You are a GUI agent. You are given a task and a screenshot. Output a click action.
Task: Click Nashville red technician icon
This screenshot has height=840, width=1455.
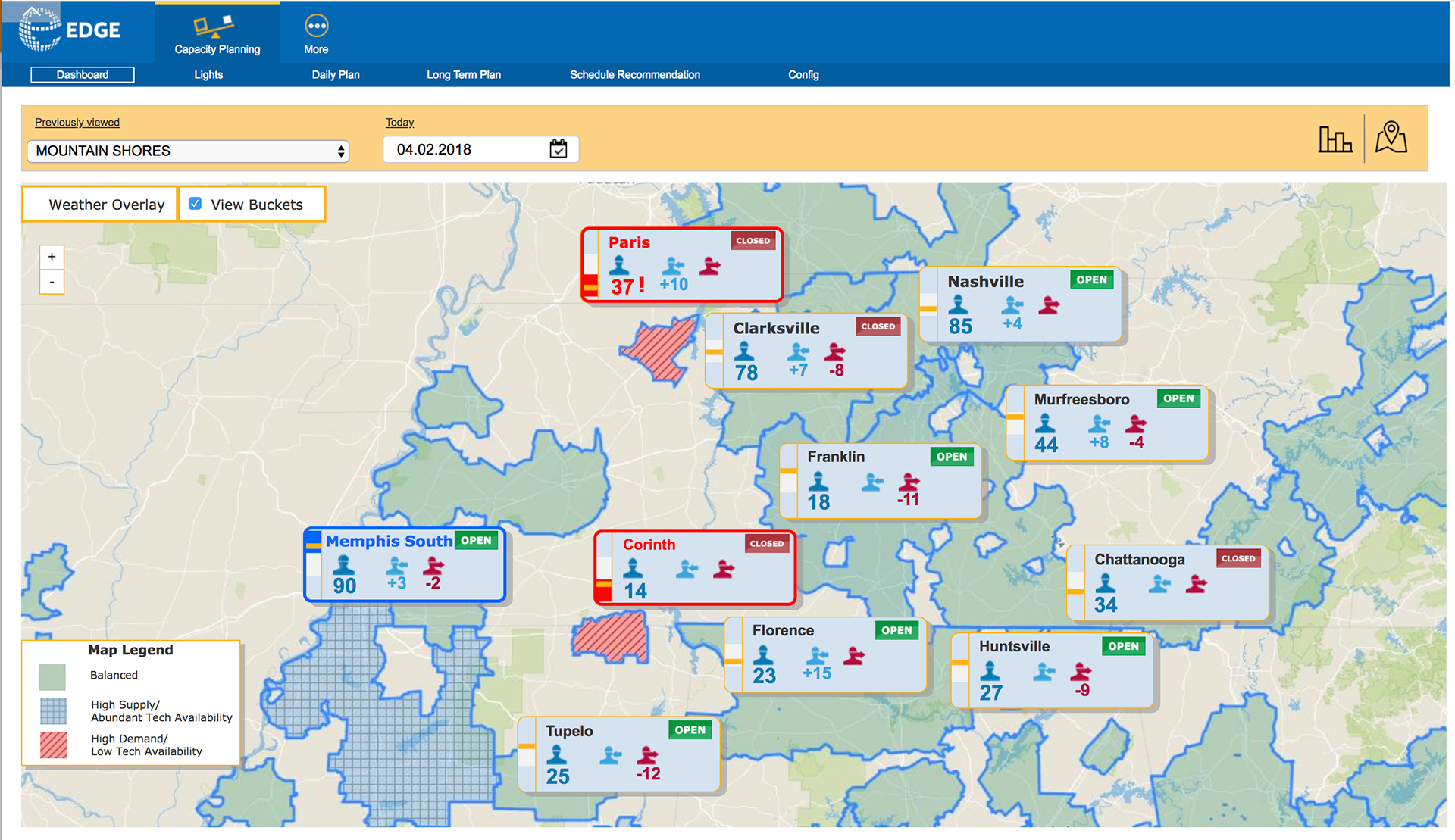[1049, 305]
